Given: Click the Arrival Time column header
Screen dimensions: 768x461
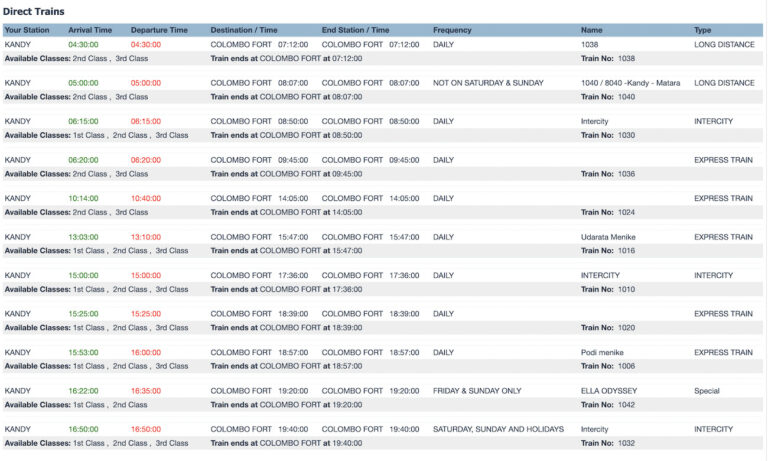Looking at the screenshot, I should 90,30.
